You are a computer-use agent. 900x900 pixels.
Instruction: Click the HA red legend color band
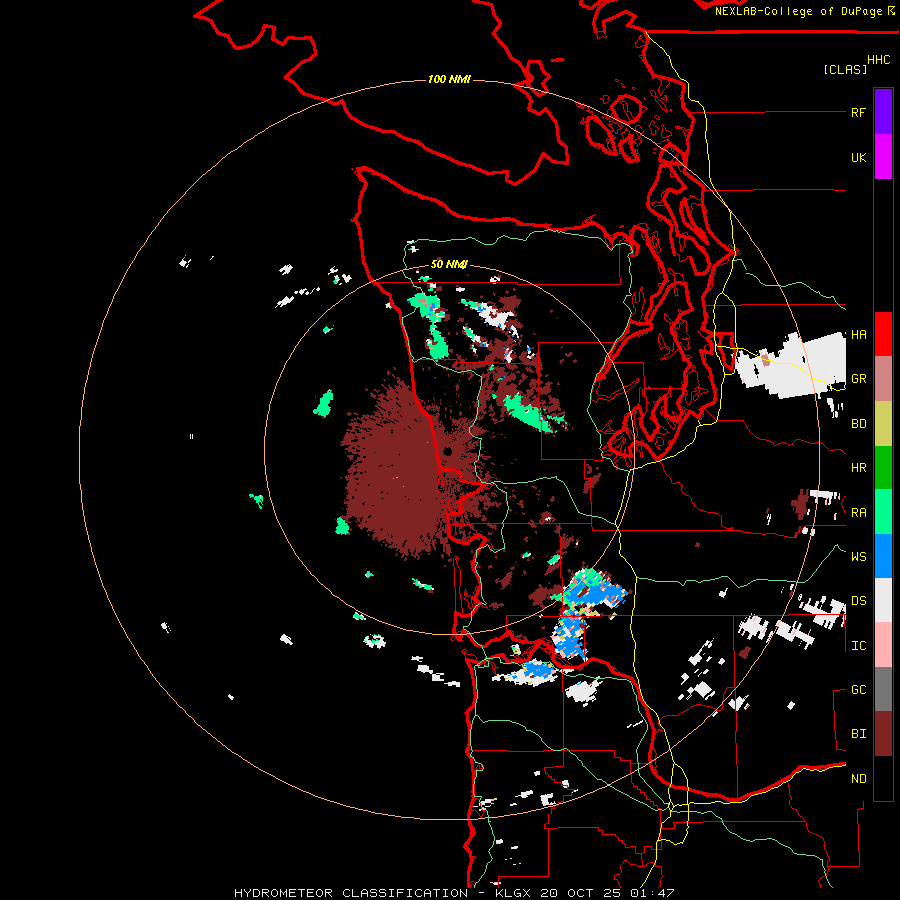pyautogui.click(x=883, y=334)
